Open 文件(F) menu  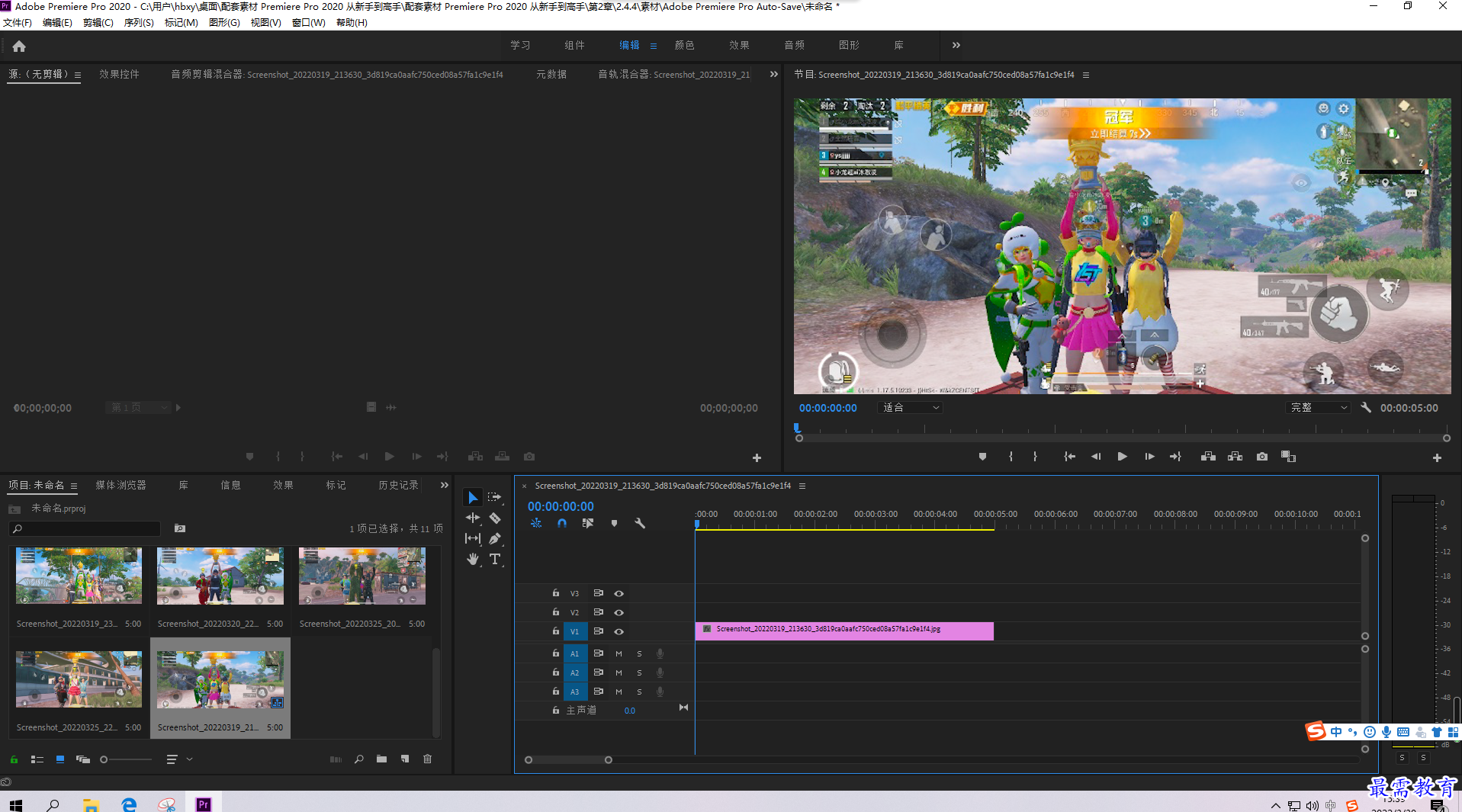point(18,23)
